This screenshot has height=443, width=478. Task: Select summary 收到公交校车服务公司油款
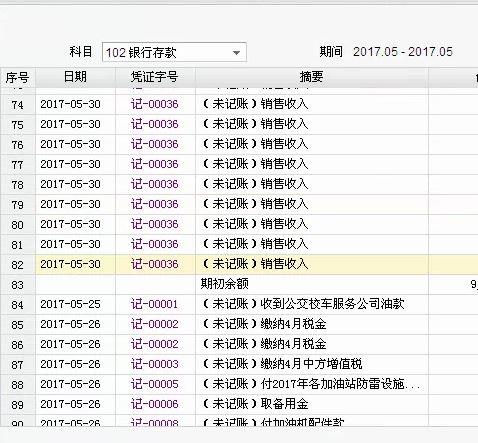[x=332, y=304]
